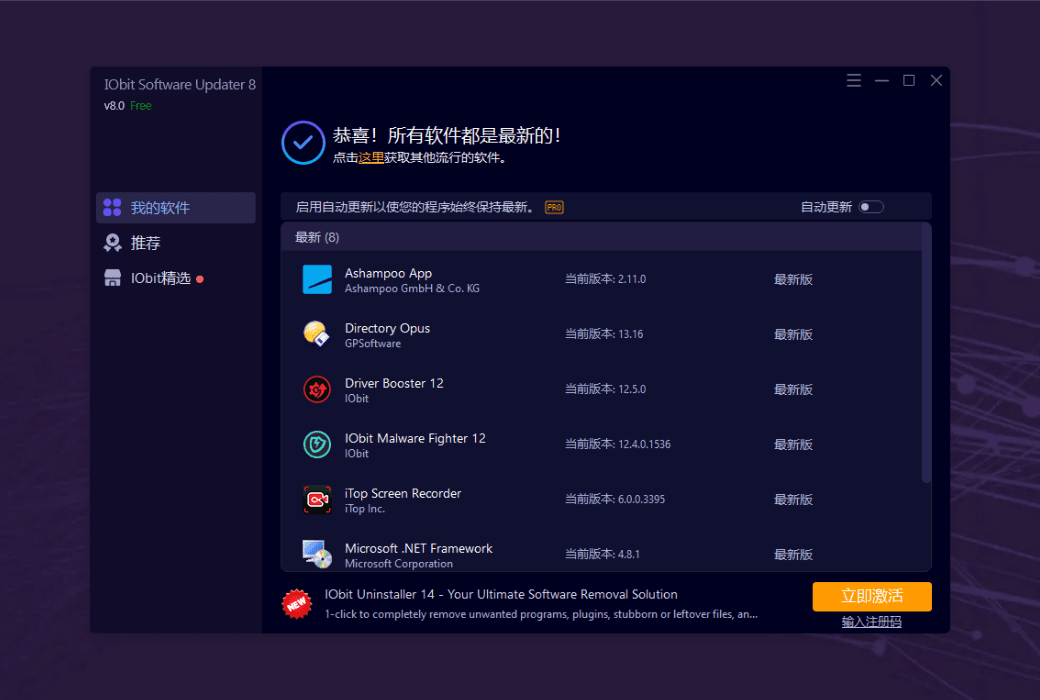Click the IObit精选 store icon
Image resolution: width=1040 pixels, height=700 pixels.
(x=112, y=278)
